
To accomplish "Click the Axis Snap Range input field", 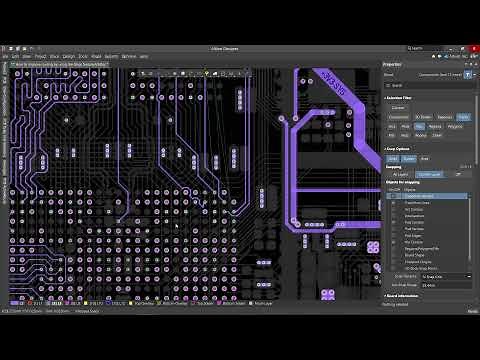I will tap(446, 285).
